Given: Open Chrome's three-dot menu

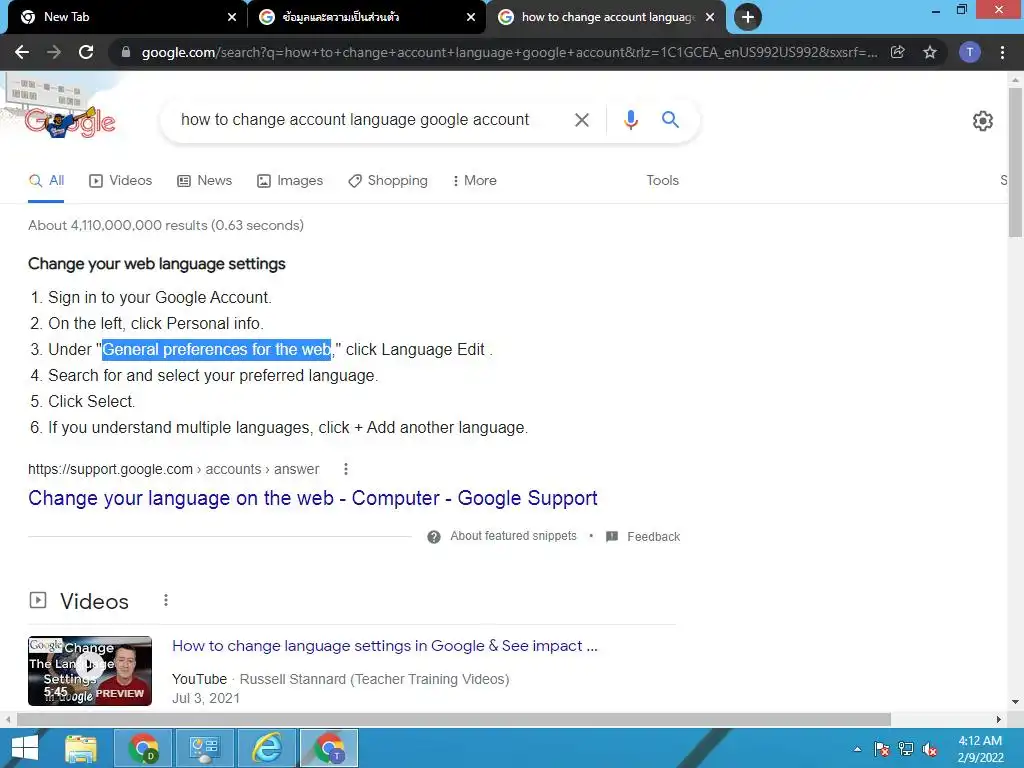Looking at the screenshot, I should point(1002,52).
